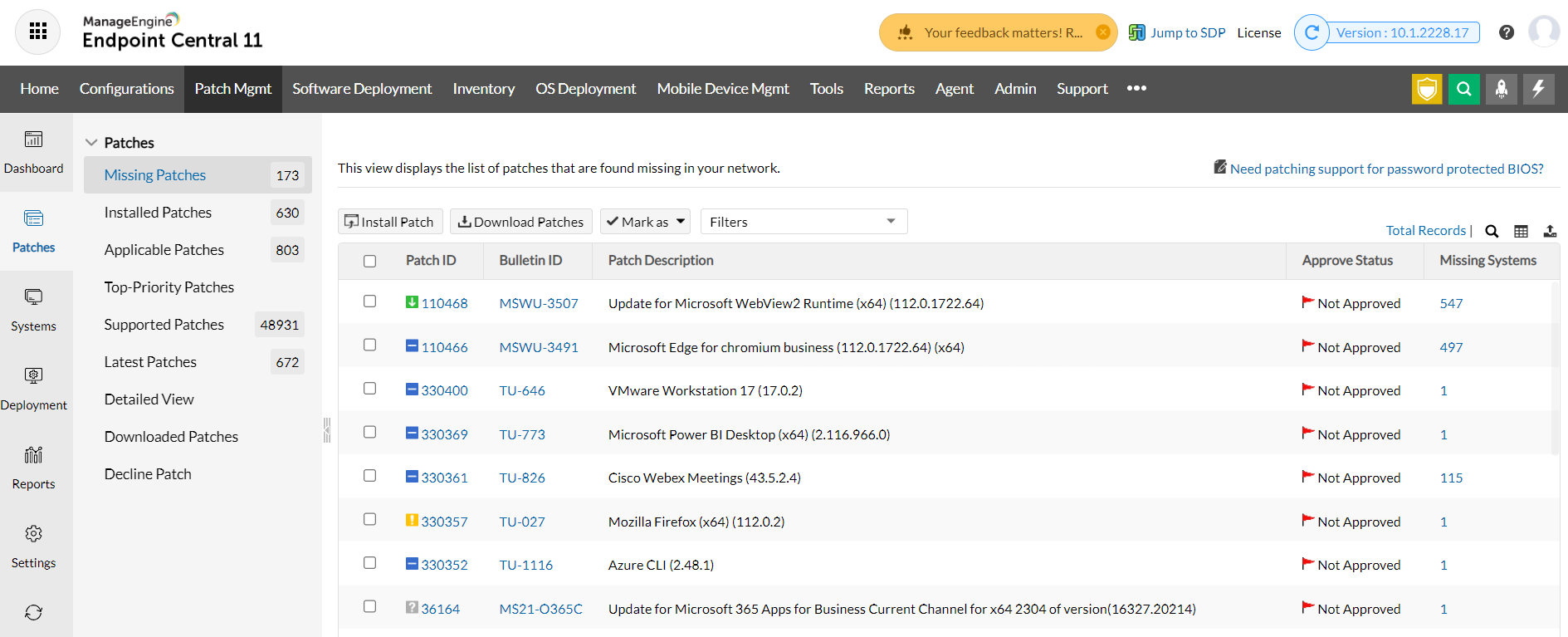
Task: Open the License link
Action: click(x=1259, y=32)
